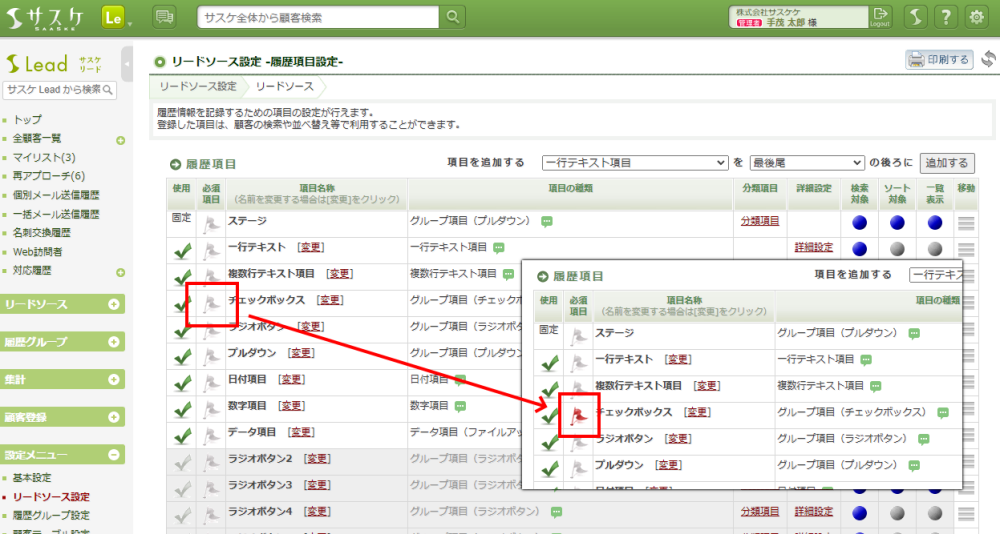Grab the move handle icon for ステージ row
This screenshot has width=1000, height=534.
pyautogui.click(x=966, y=224)
